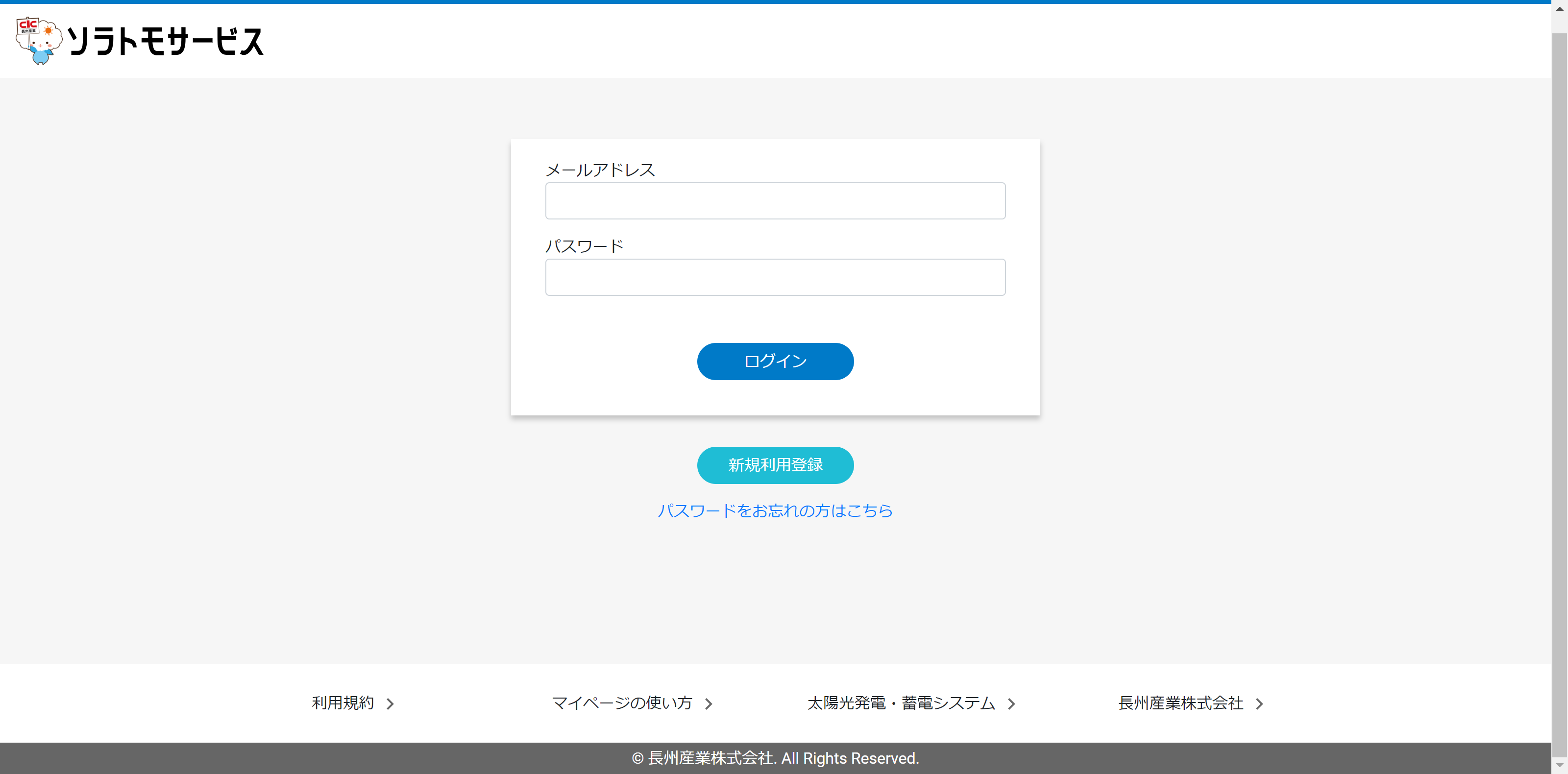Click the chevron next to 太陽光発電・蓄電システム
Image resolution: width=1568 pixels, height=774 pixels.
[x=1011, y=704]
